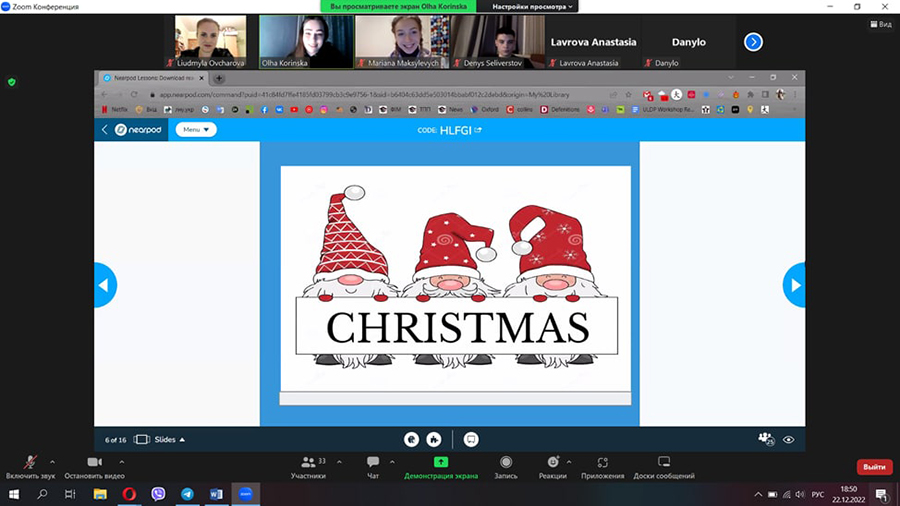The image size is (900, 506).
Task: Open Nearpod quick activity puzzle icon
Action: [434, 439]
